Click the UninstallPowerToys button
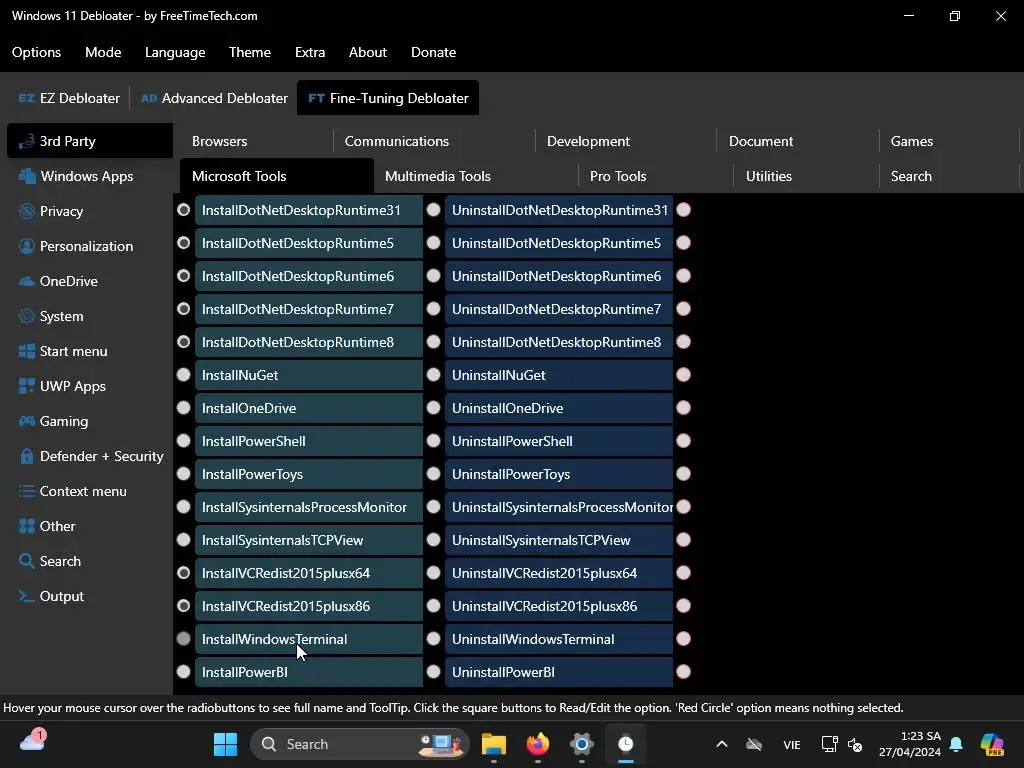 559,474
